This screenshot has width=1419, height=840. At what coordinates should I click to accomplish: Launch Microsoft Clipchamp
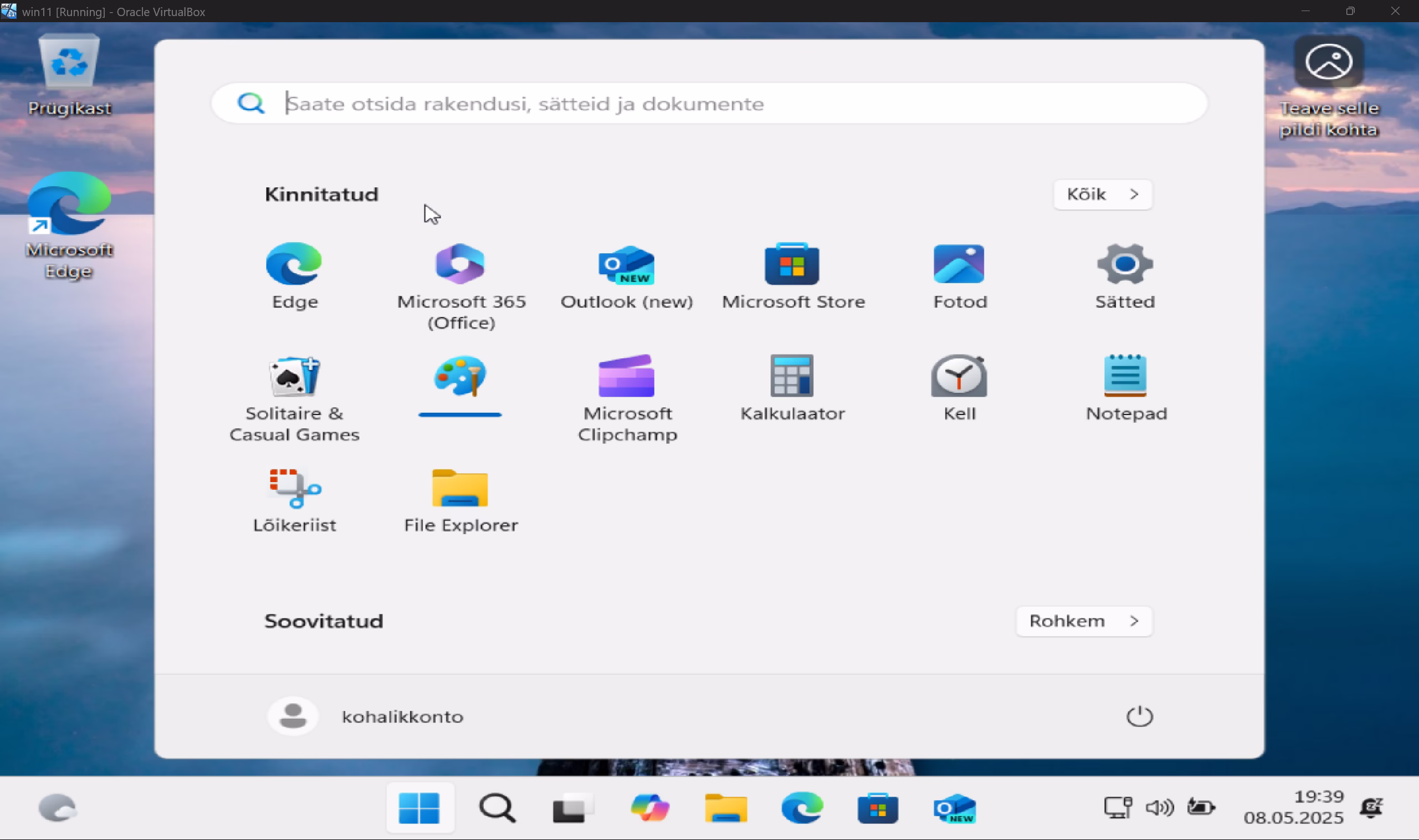pyautogui.click(x=626, y=398)
